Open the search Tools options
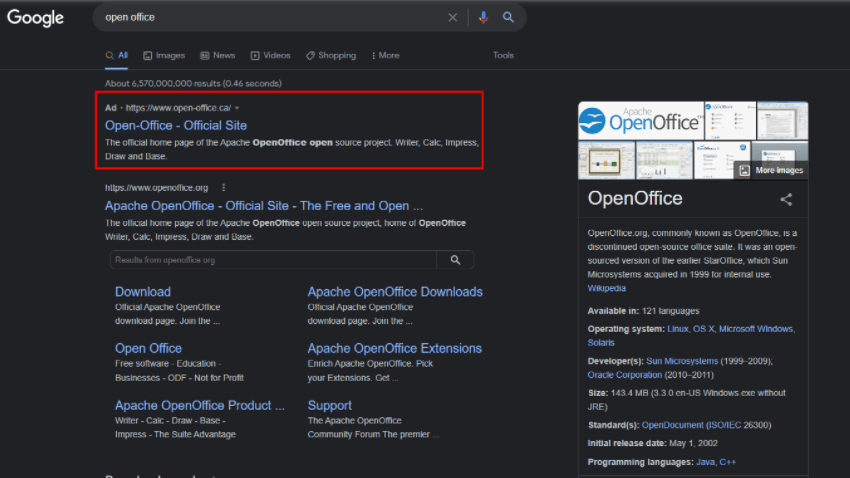850x478 pixels. (x=503, y=55)
